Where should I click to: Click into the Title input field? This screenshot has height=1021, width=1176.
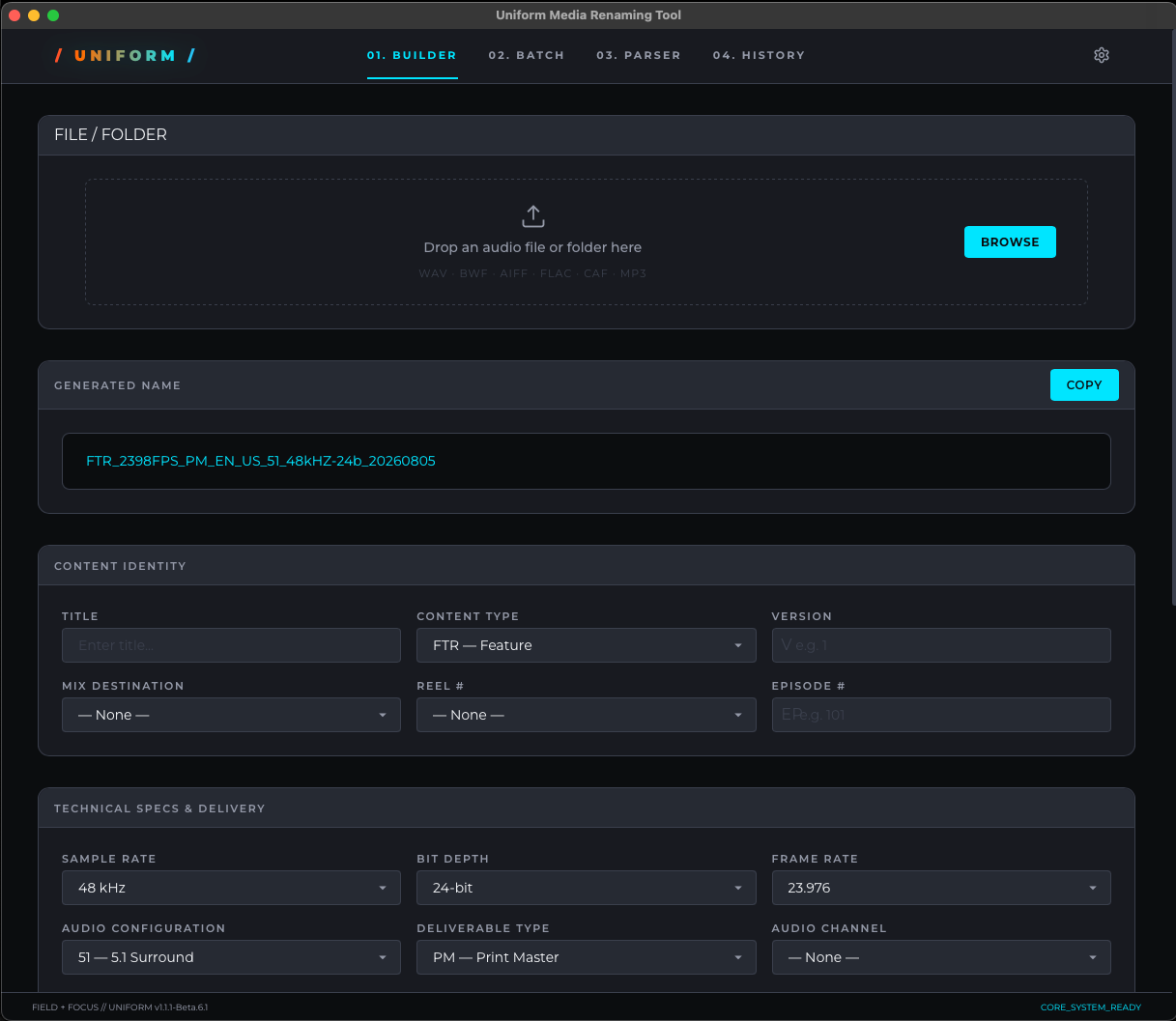click(x=231, y=645)
